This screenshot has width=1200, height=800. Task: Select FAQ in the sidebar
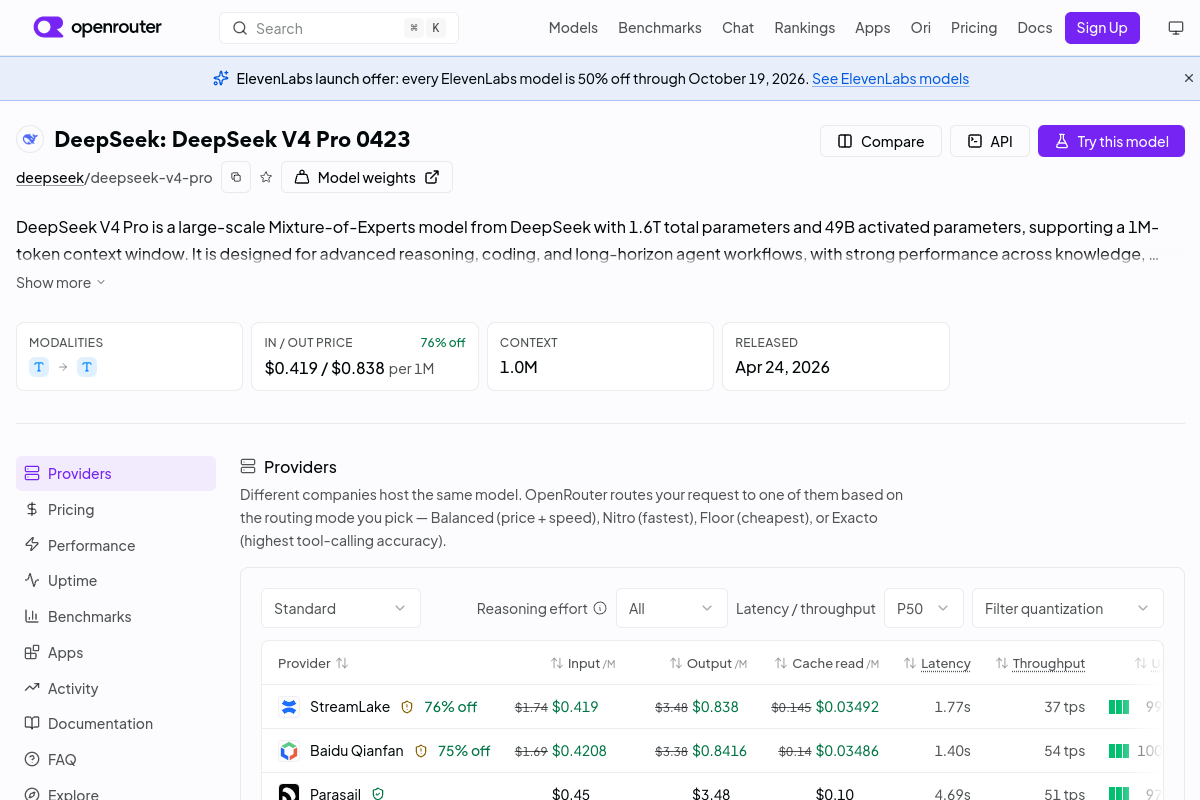(x=116, y=759)
